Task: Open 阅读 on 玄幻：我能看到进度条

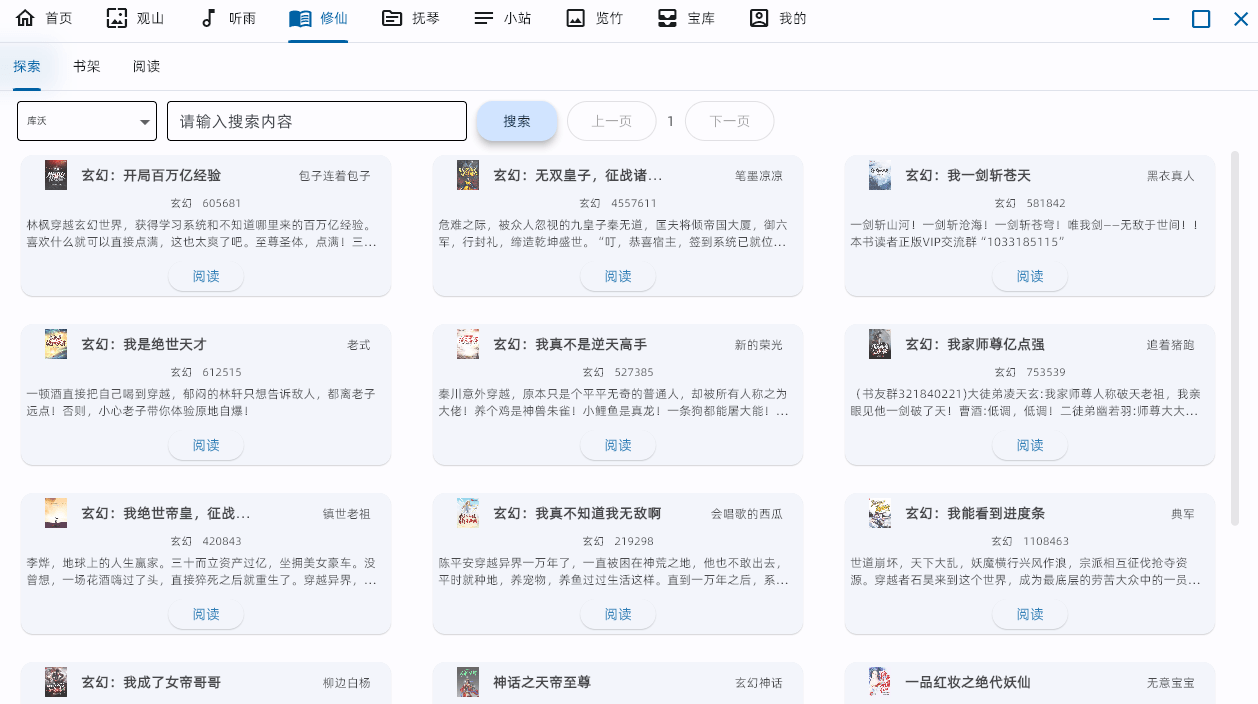Action: pyautogui.click(x=1029, y=614)
